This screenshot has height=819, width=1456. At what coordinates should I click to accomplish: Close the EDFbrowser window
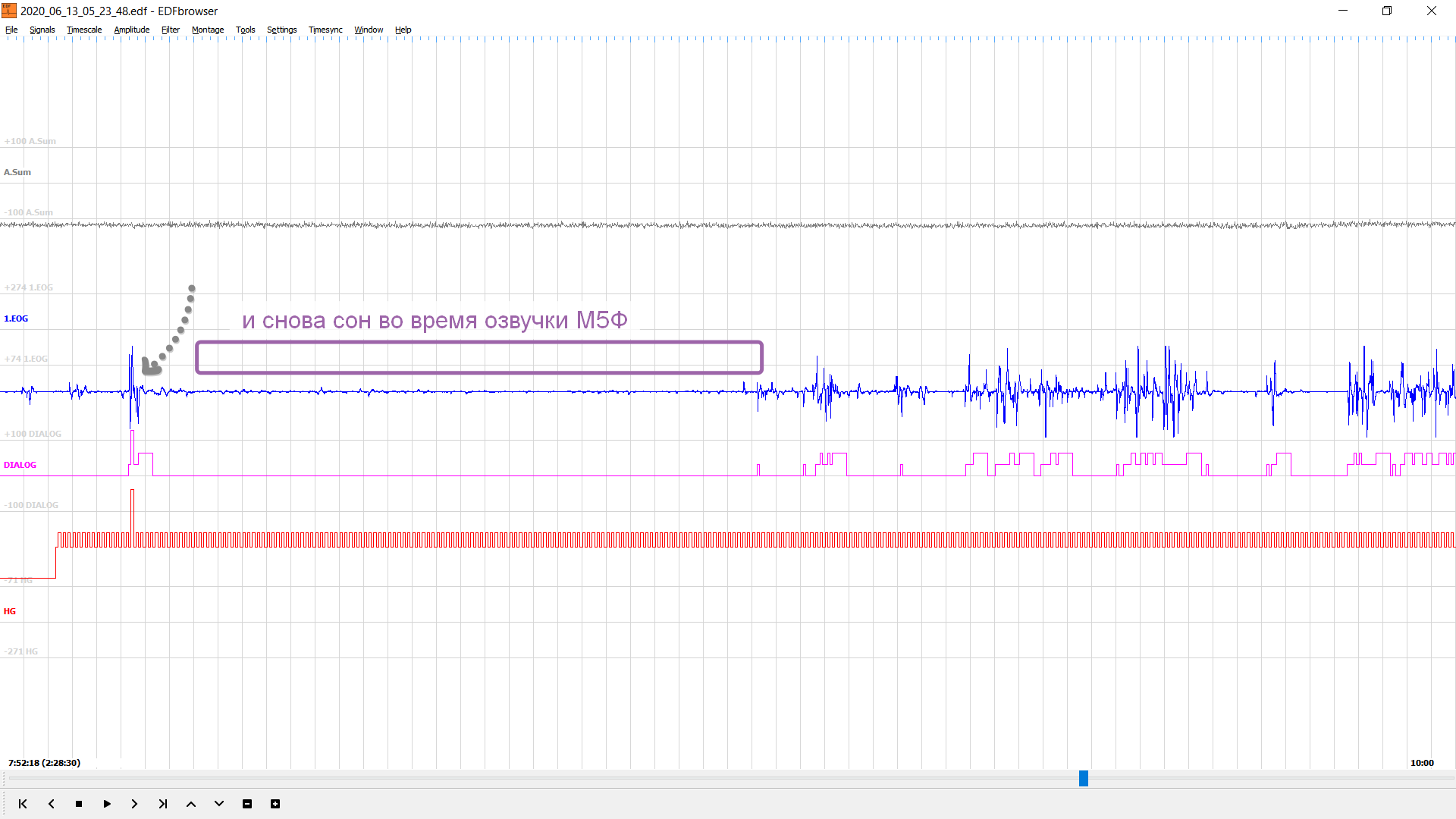pos(1432,11)
